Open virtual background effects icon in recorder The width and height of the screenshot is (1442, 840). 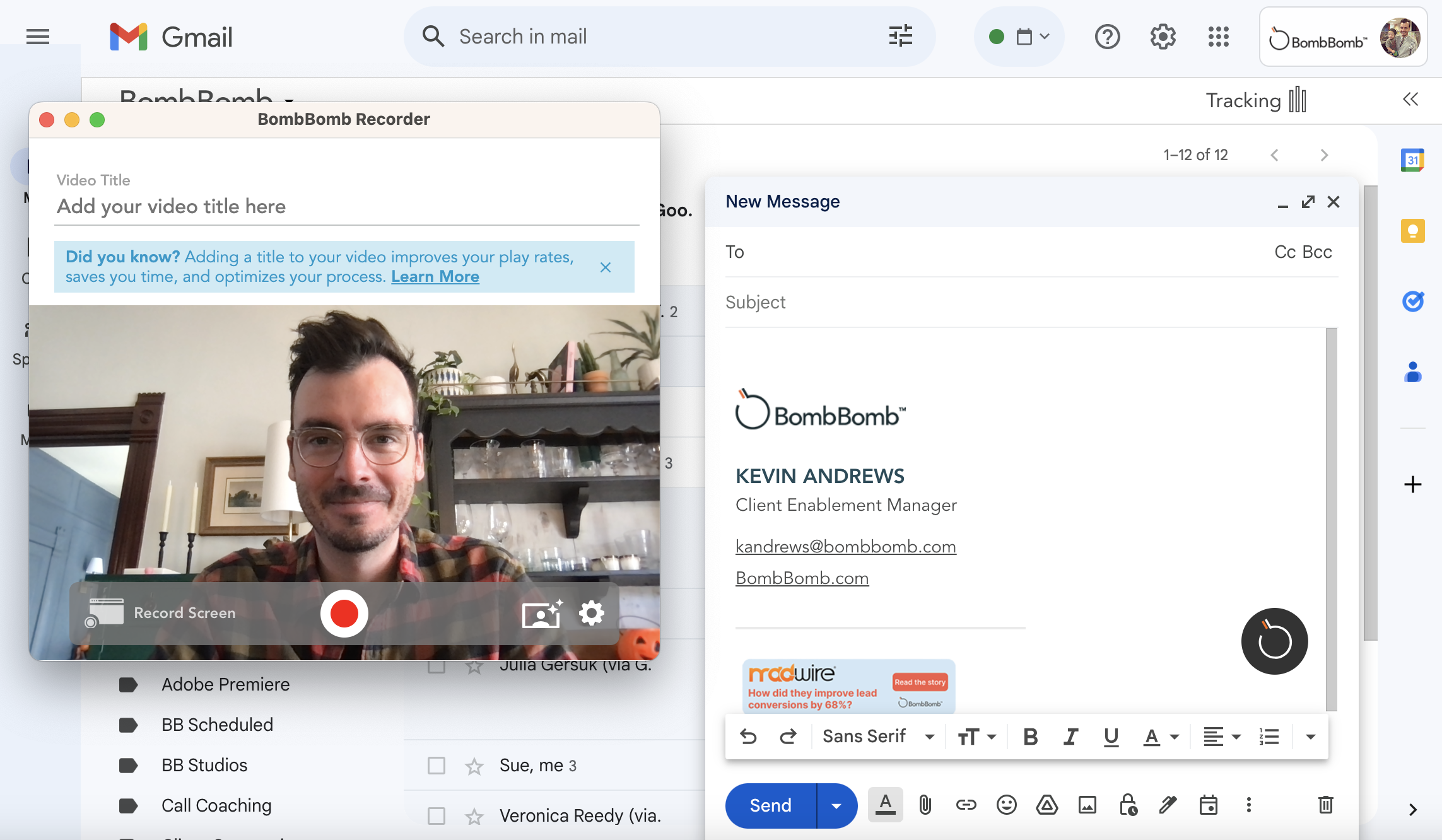[542, 614]
